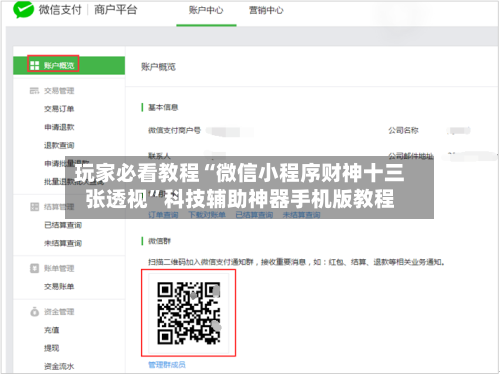500x376 pixels.
Task: Click the 资金管理 money bag icon
Action: coord(35,312)
